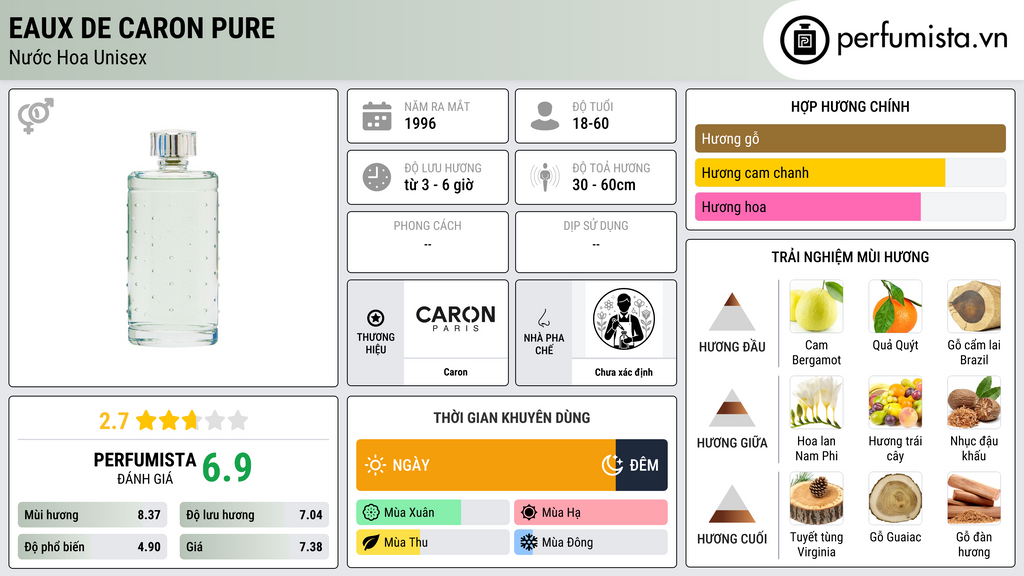This screenshot has width=1024, height=576.
Task: Click the leaf icon for Mùa Thu
Action: click(x=371, y=542)
